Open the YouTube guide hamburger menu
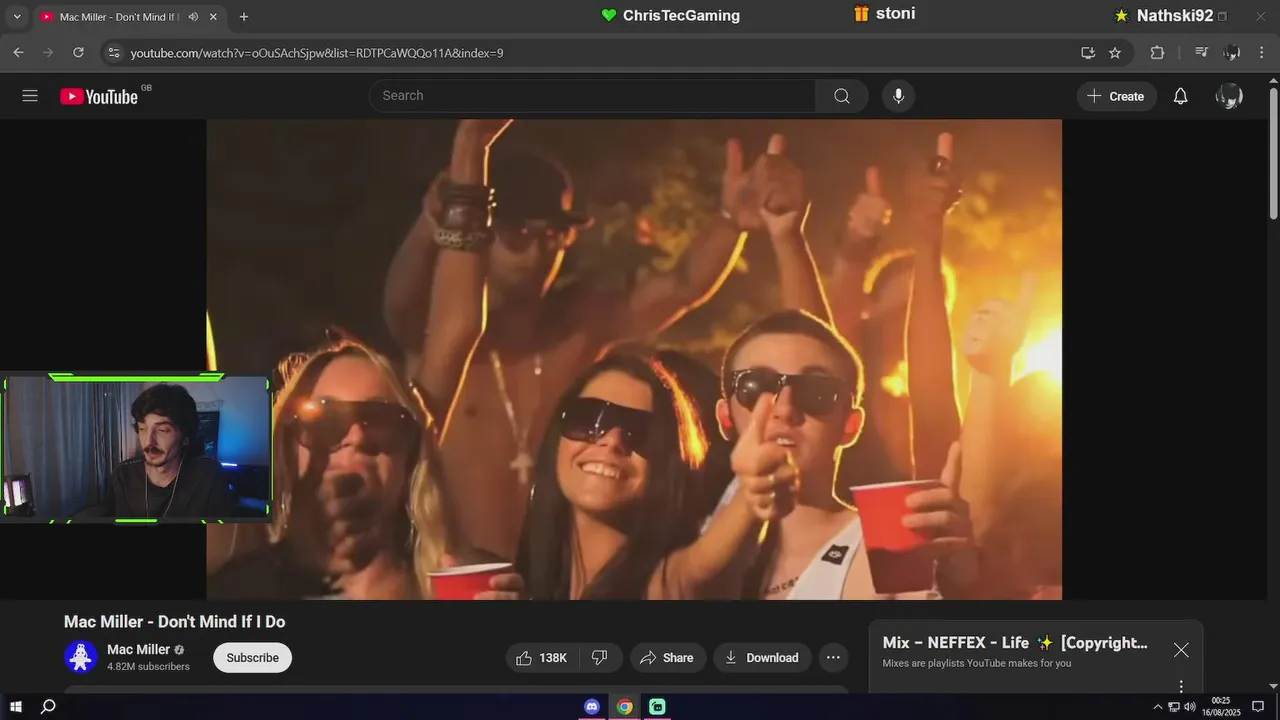This screenshot has height=720, width=1280. 30,96
